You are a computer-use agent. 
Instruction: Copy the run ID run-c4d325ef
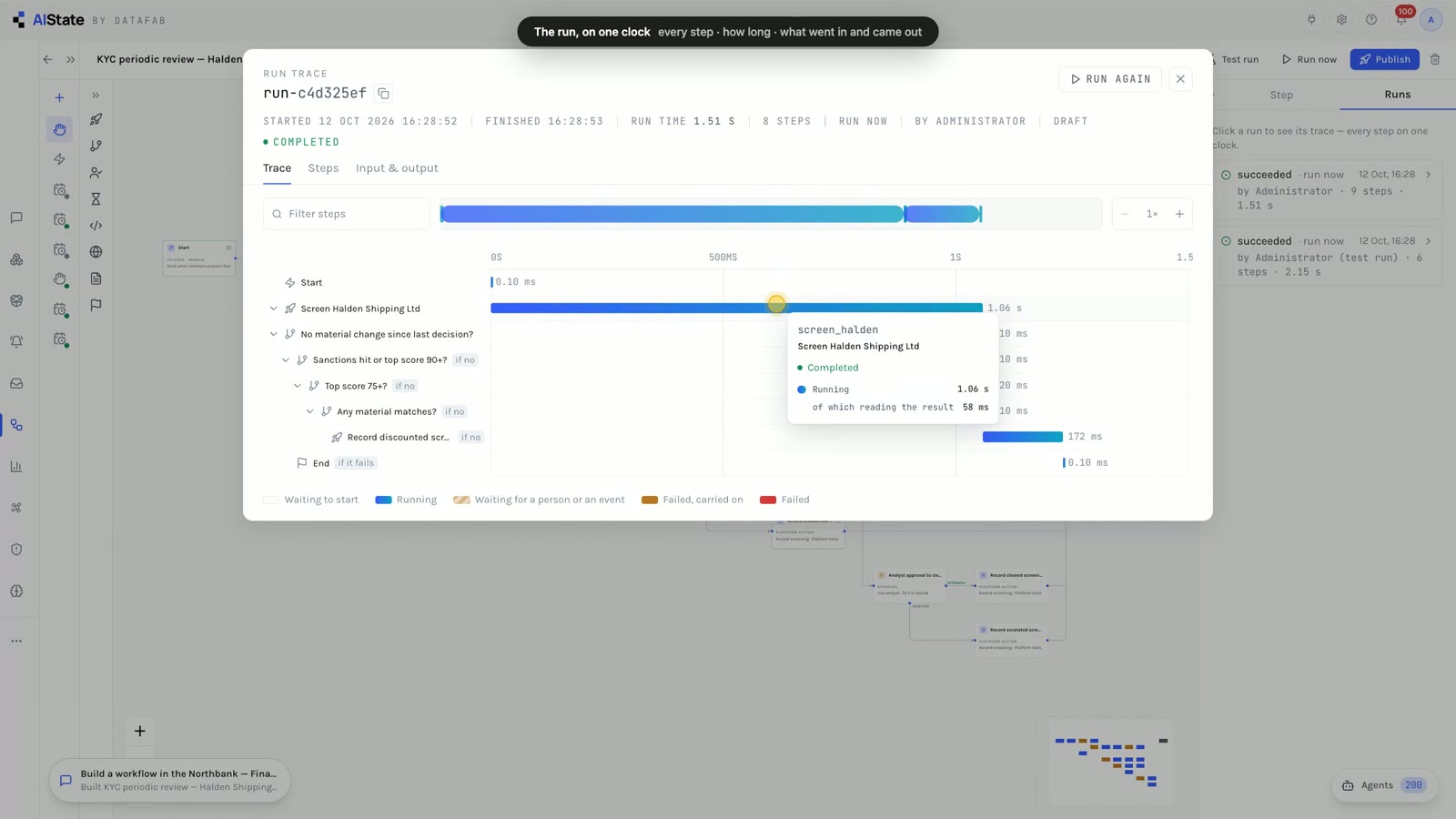click(383, 94)
